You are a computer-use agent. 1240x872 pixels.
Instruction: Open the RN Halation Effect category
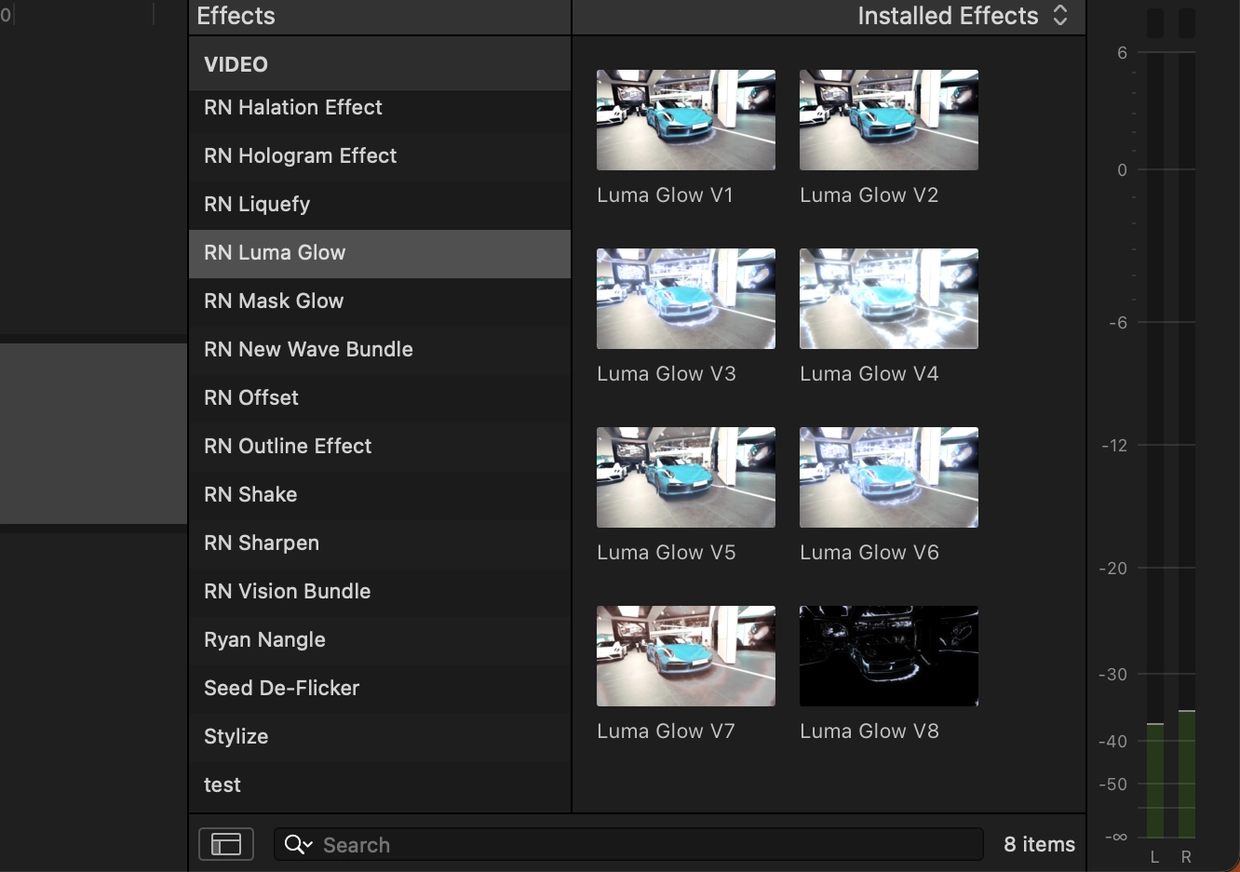click(x=293, y=107)
